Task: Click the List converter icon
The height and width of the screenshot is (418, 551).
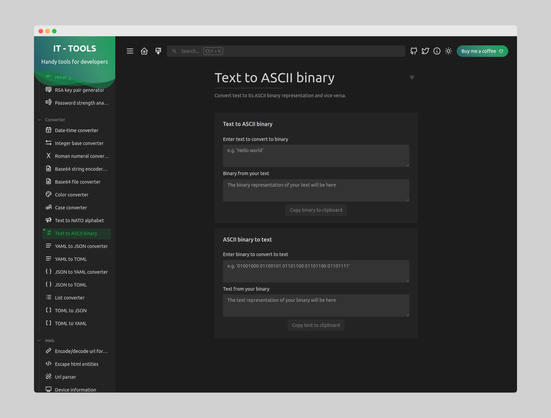Action: (48, 298)
